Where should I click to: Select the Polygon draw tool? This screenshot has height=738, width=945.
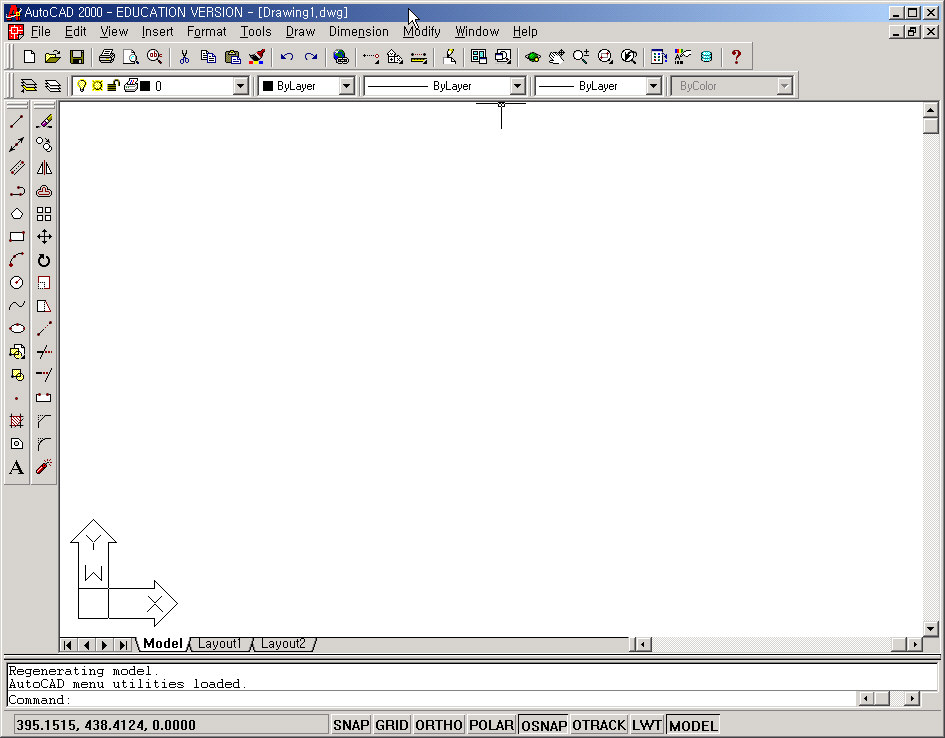(17, 214)
